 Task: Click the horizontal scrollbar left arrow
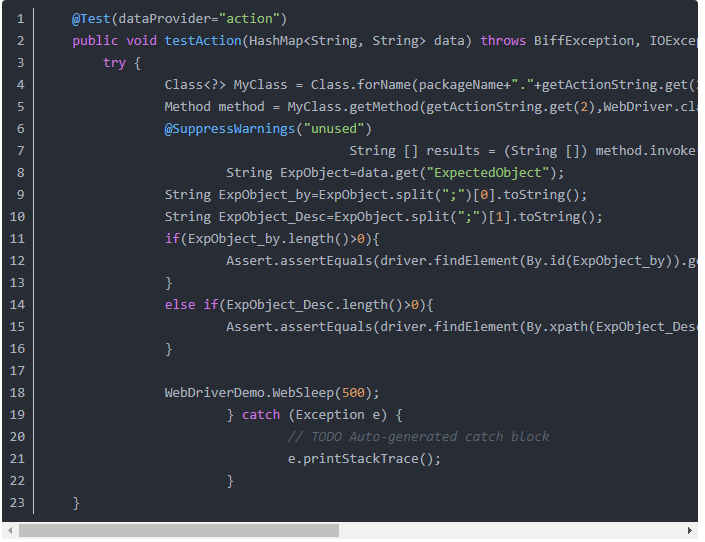click(x=10, y=531)
